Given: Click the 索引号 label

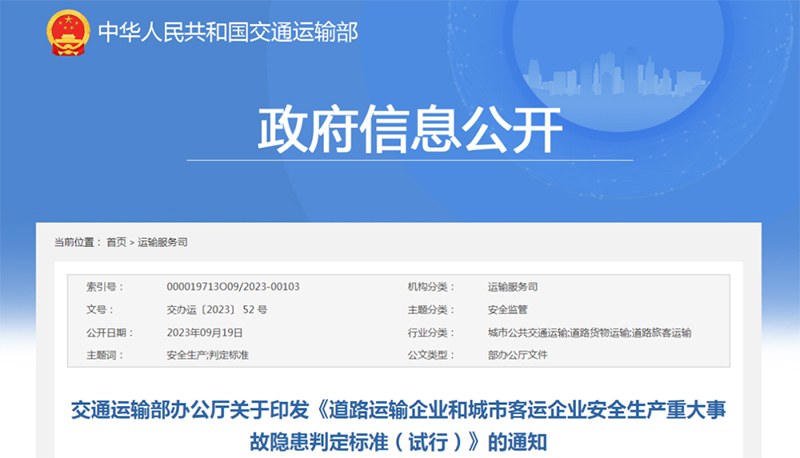Looking at the screenshot, I should (105, 287).
